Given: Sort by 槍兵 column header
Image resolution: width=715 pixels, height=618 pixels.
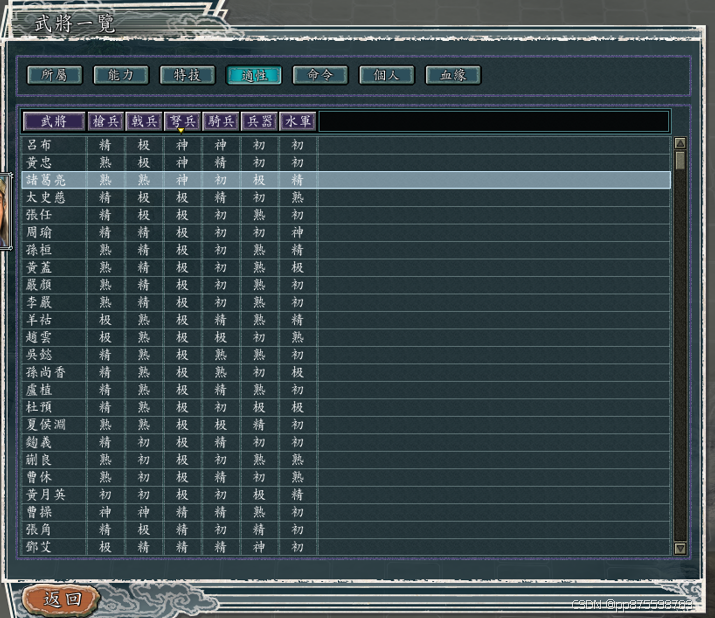Looking at the screenshot, I should pyautogui.click(x=106, y=121).
